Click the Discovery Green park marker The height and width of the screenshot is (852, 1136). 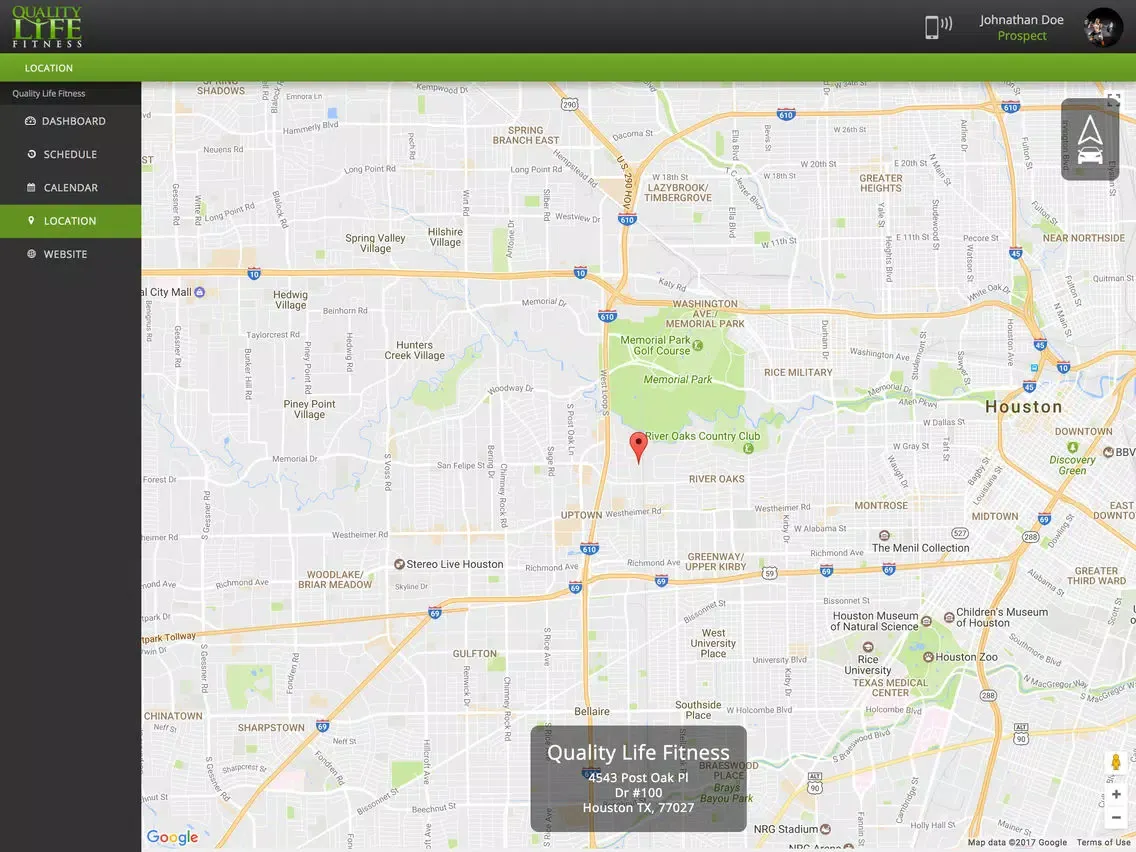[x=1072, y=447]
